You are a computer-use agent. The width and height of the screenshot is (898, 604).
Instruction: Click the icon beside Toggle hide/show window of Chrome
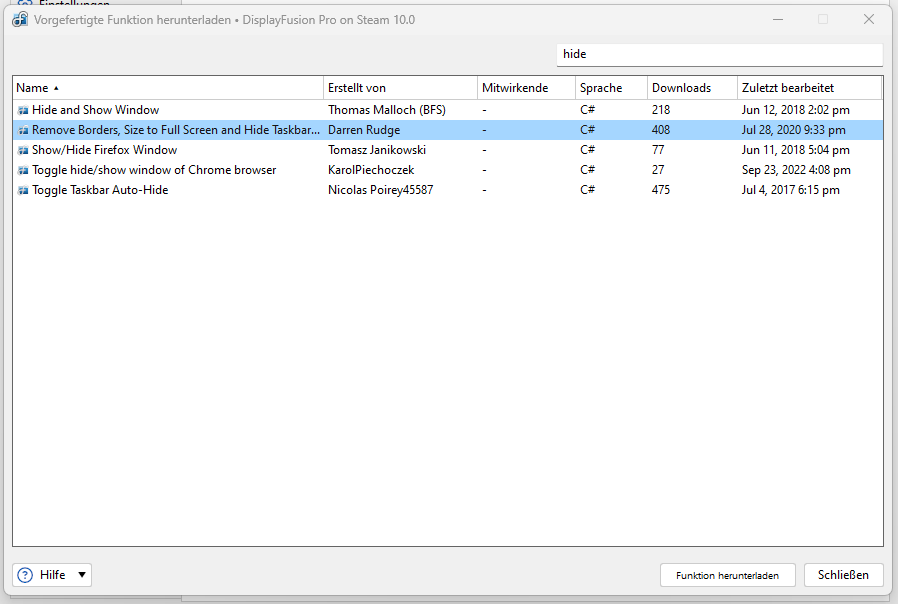[x=23, y=170]
